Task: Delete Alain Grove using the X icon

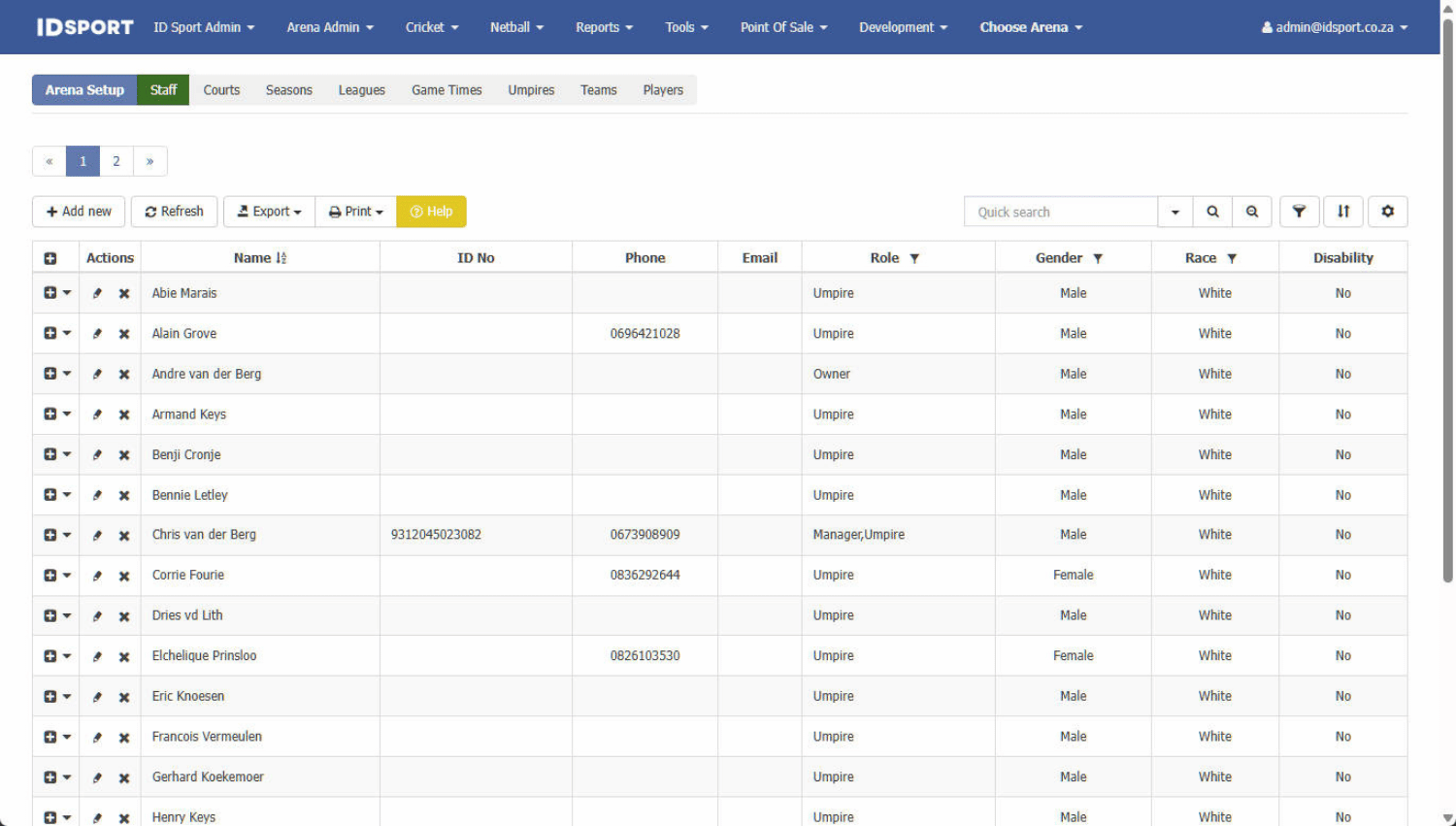Action: [x=124, y=334]
